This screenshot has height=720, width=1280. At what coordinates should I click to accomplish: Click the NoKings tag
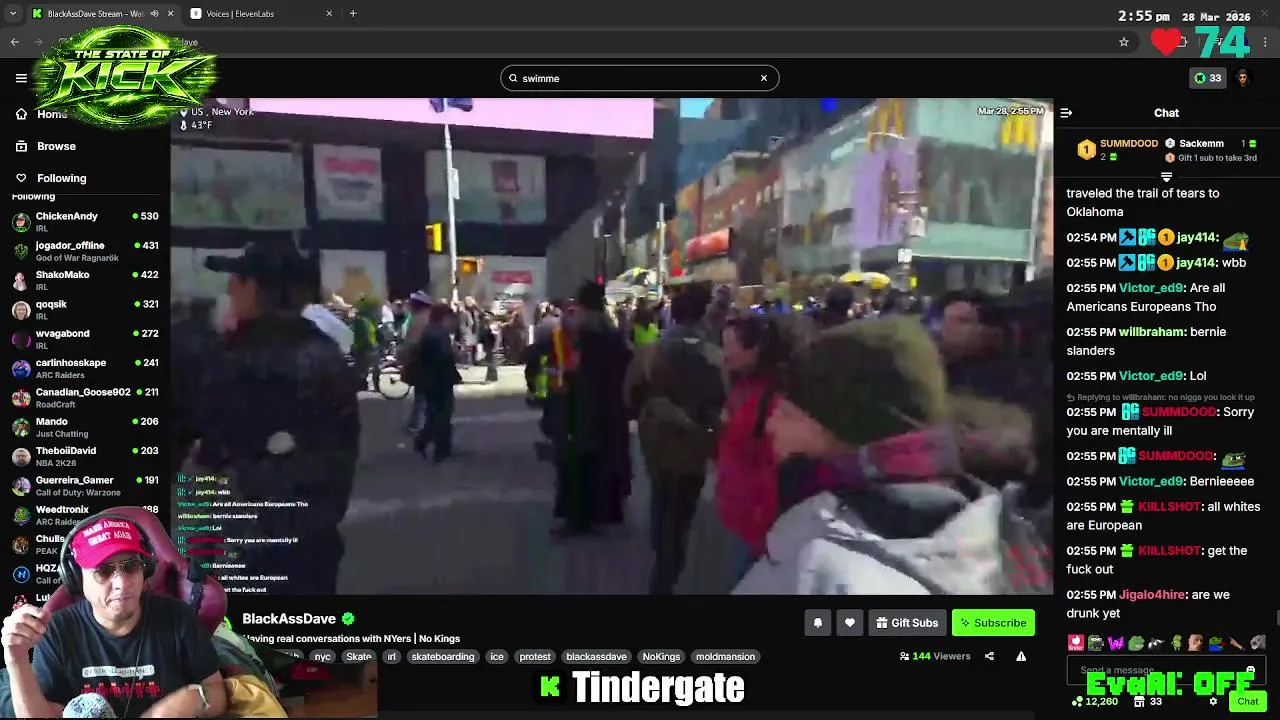pyautogui.click(x=661, y=657)
